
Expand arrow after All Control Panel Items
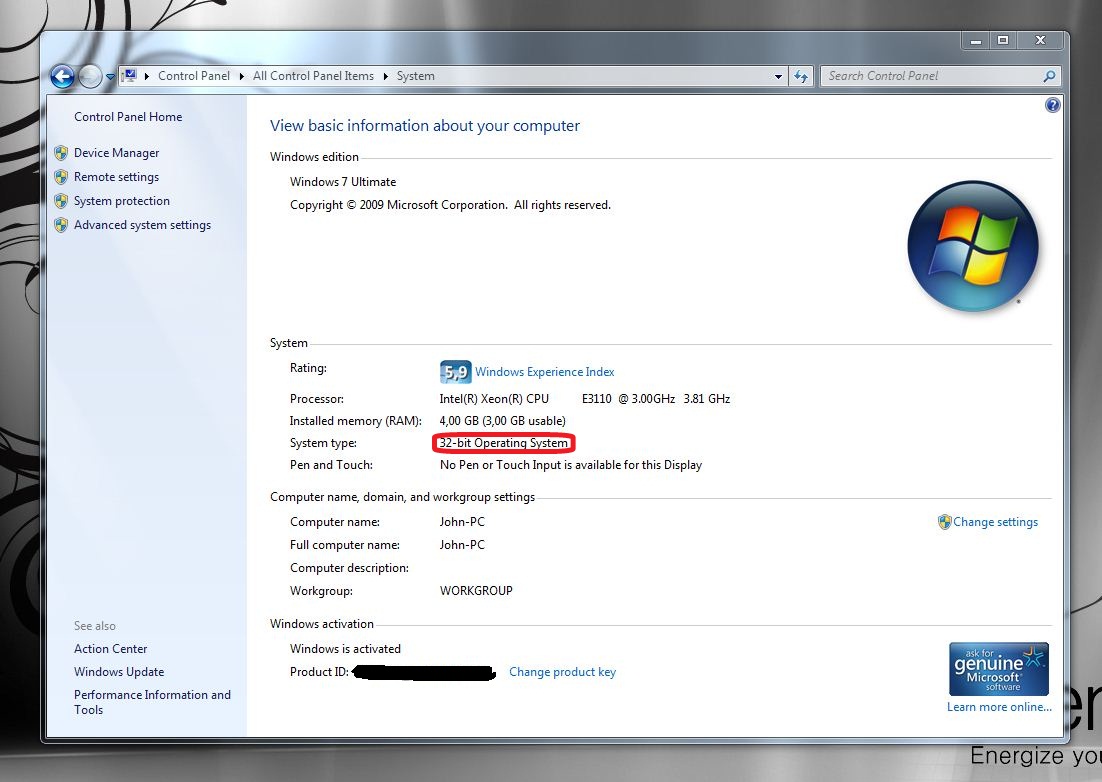tap(386, 76)
